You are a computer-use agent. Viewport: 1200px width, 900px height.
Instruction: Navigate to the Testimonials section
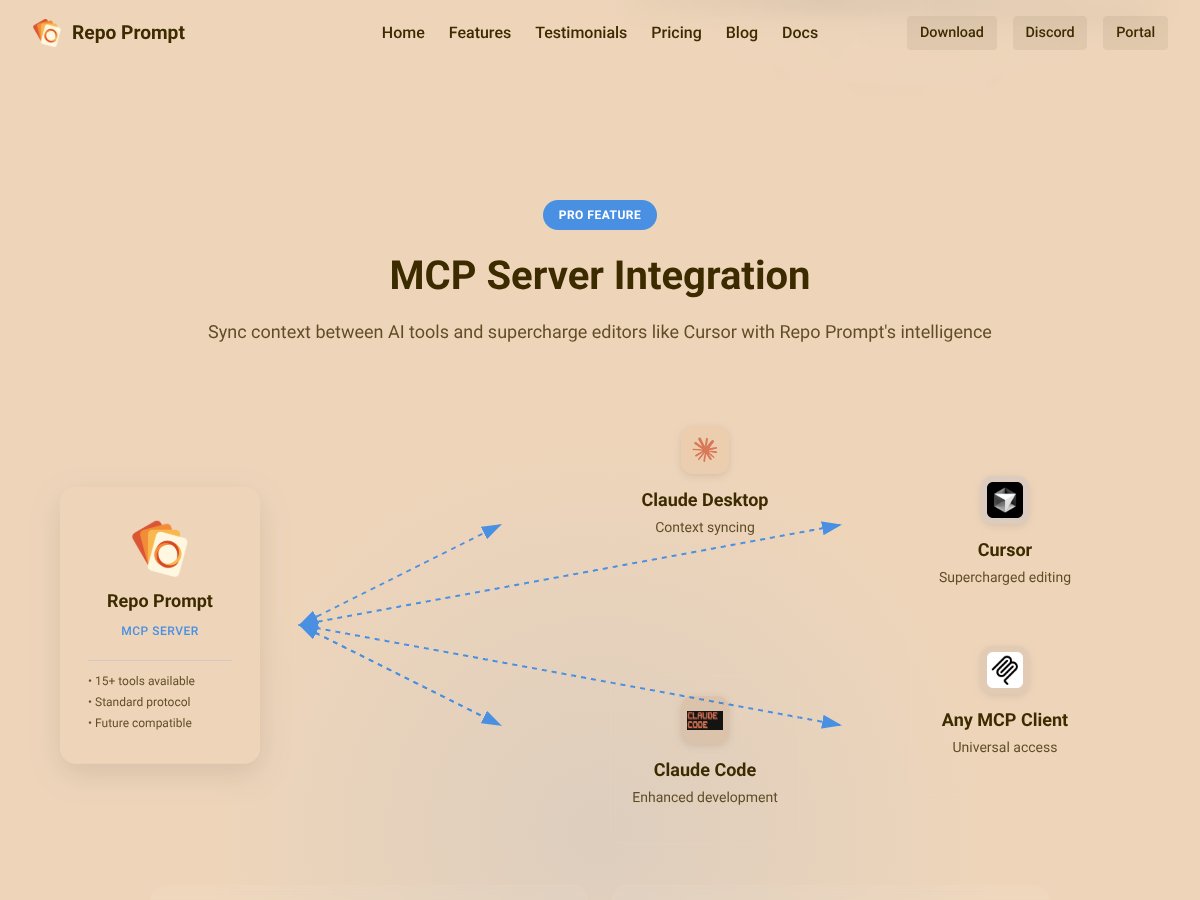581,32
